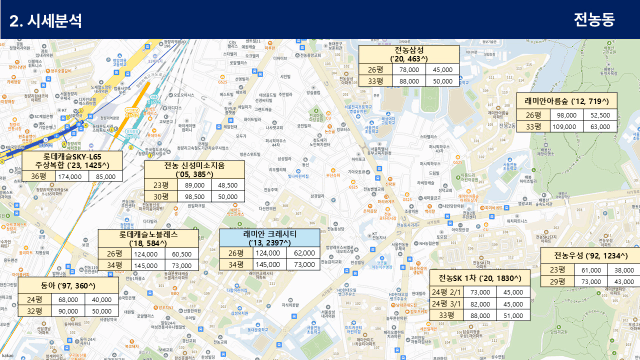This screenshot has width=640, height=360.
Task: Click the '2. 시세분석' slide title
Action: click(x=45, y=21)
